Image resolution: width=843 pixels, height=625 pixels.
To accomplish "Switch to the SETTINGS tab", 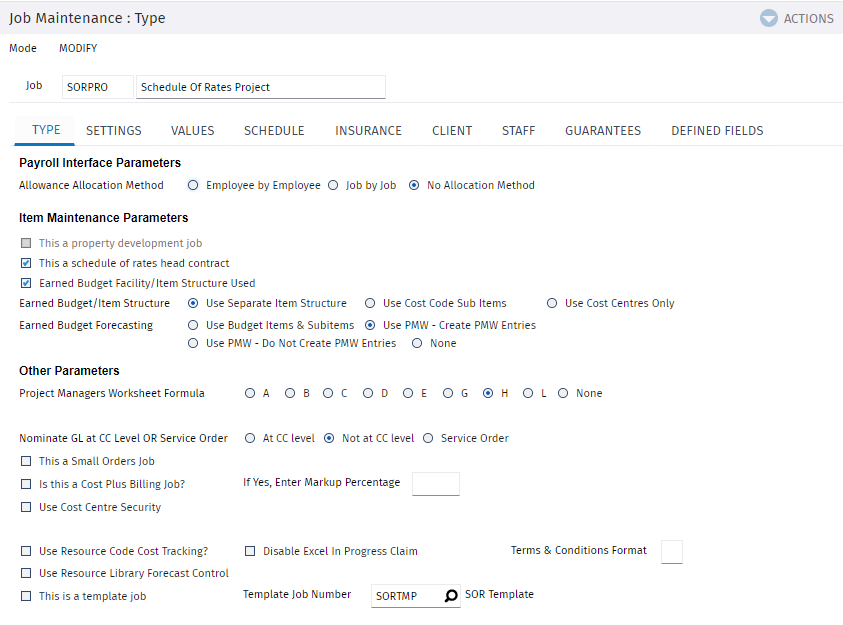I will coord(113,131).
